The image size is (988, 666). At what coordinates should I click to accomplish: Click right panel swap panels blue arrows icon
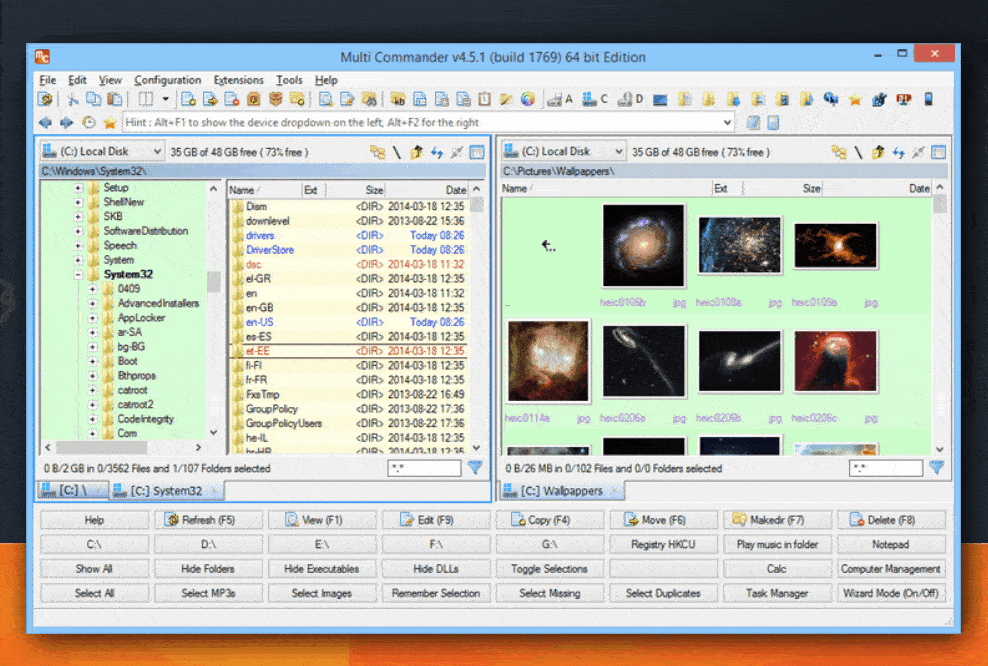coord(899,152)
